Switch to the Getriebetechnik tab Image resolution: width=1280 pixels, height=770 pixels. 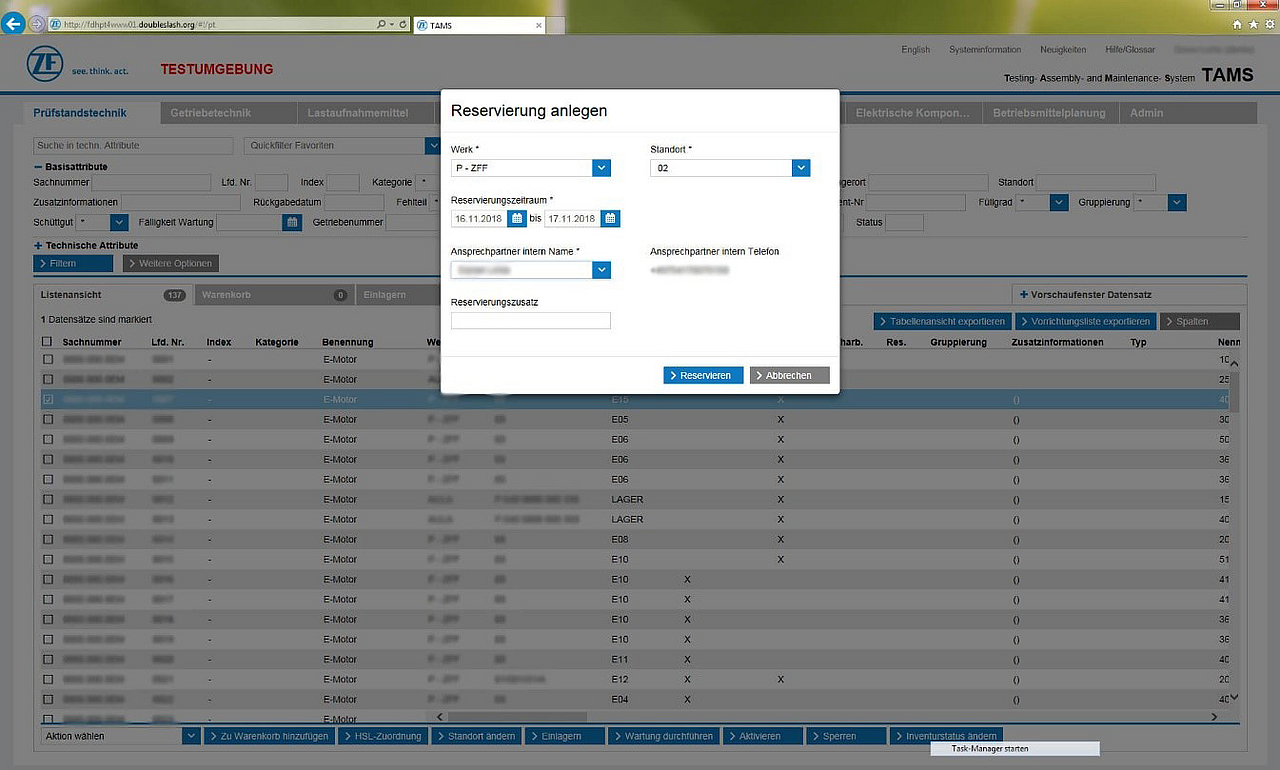210,113
